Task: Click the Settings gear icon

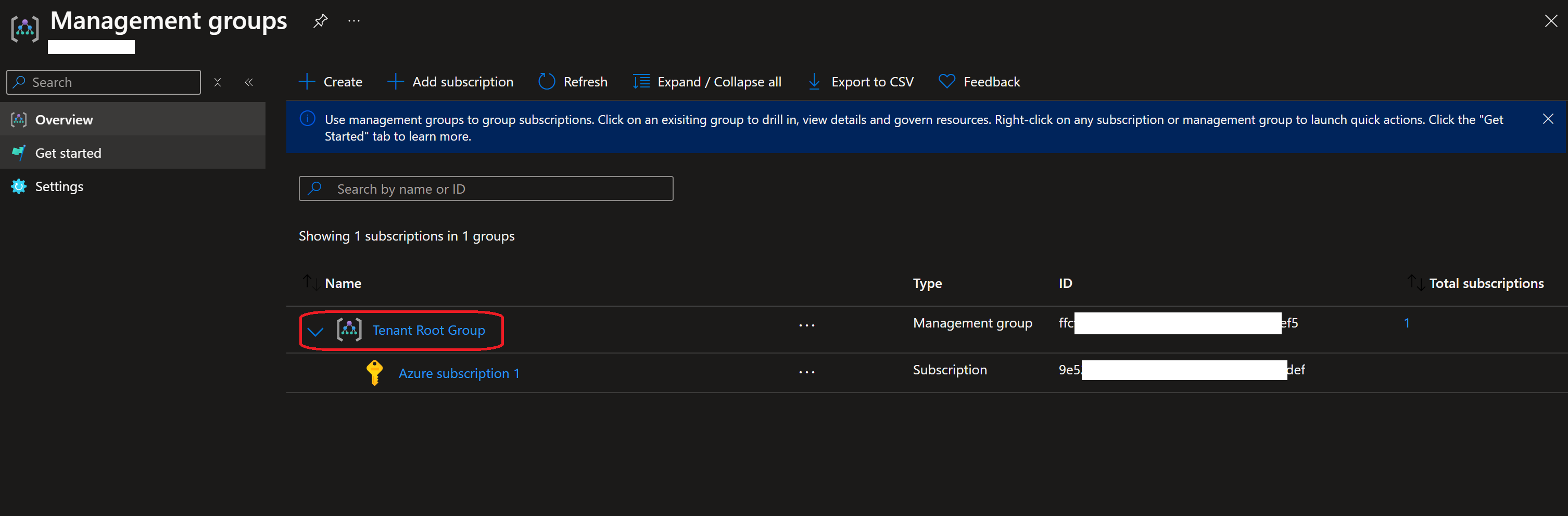Action: (x=19, y=186)
